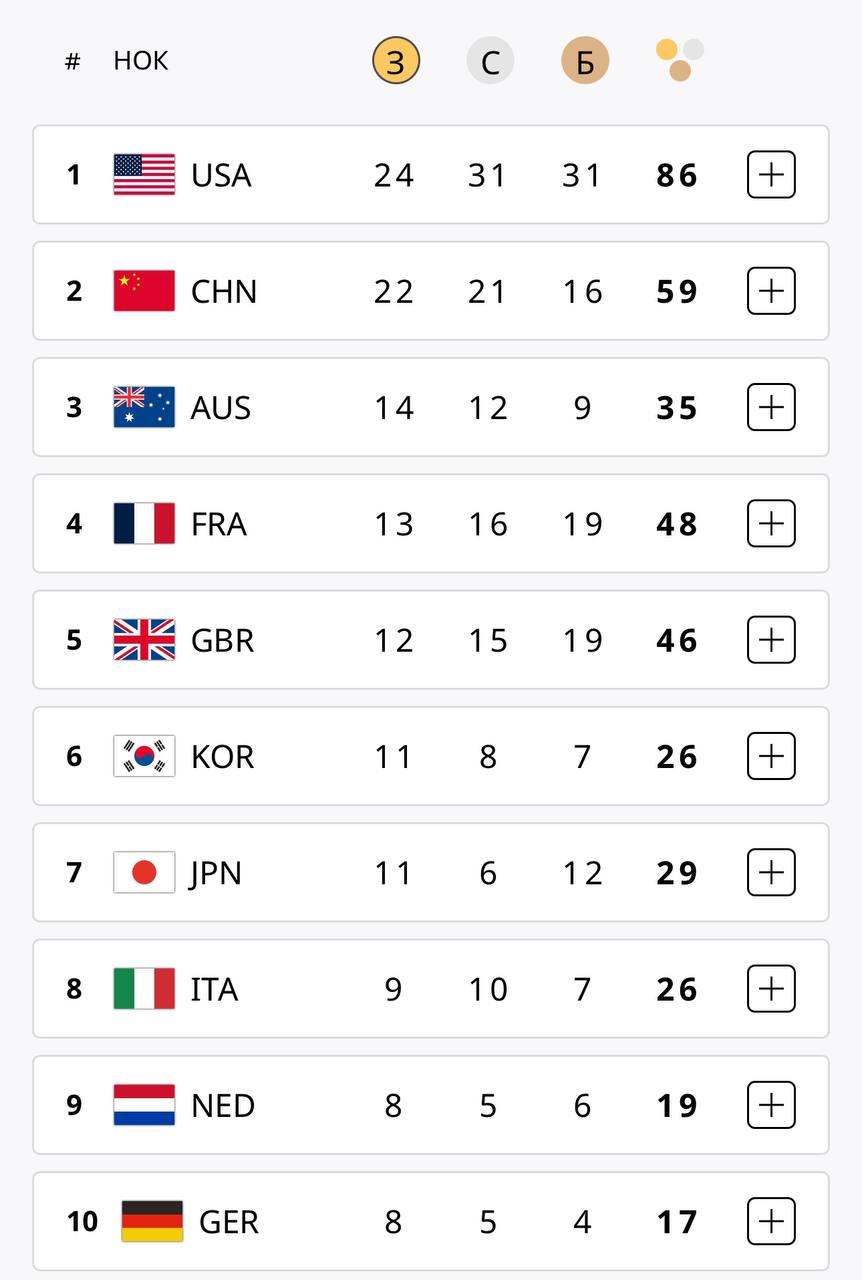Click the total 86 for USA

[x=677, y=176]
